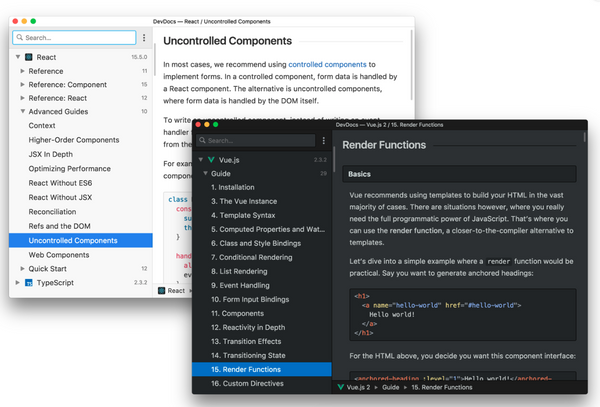
Task: Click 15. Render Functions breadcrumb entry
Action: coord(442,387)
